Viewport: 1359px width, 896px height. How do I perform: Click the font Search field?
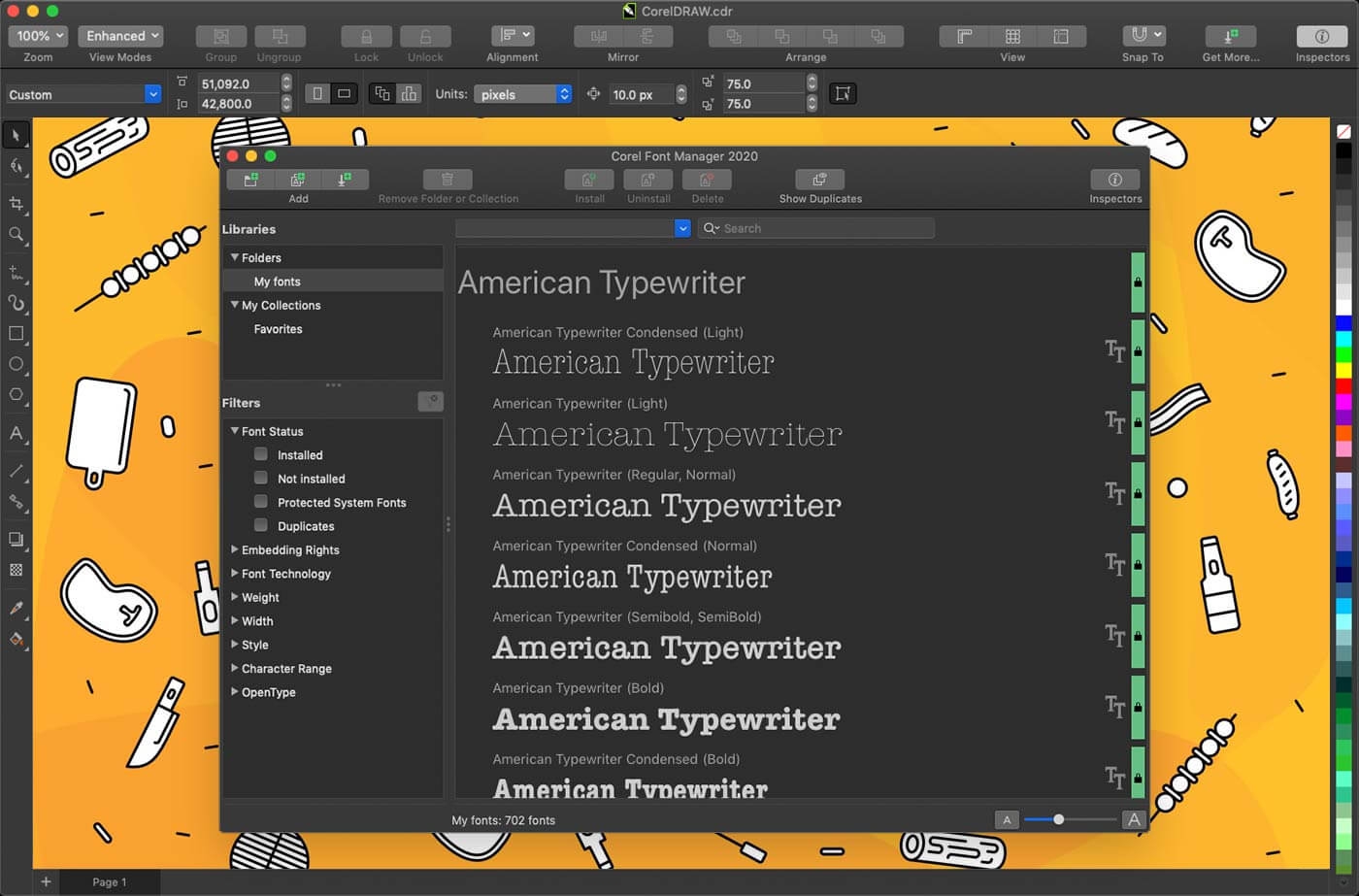[825, 228]
